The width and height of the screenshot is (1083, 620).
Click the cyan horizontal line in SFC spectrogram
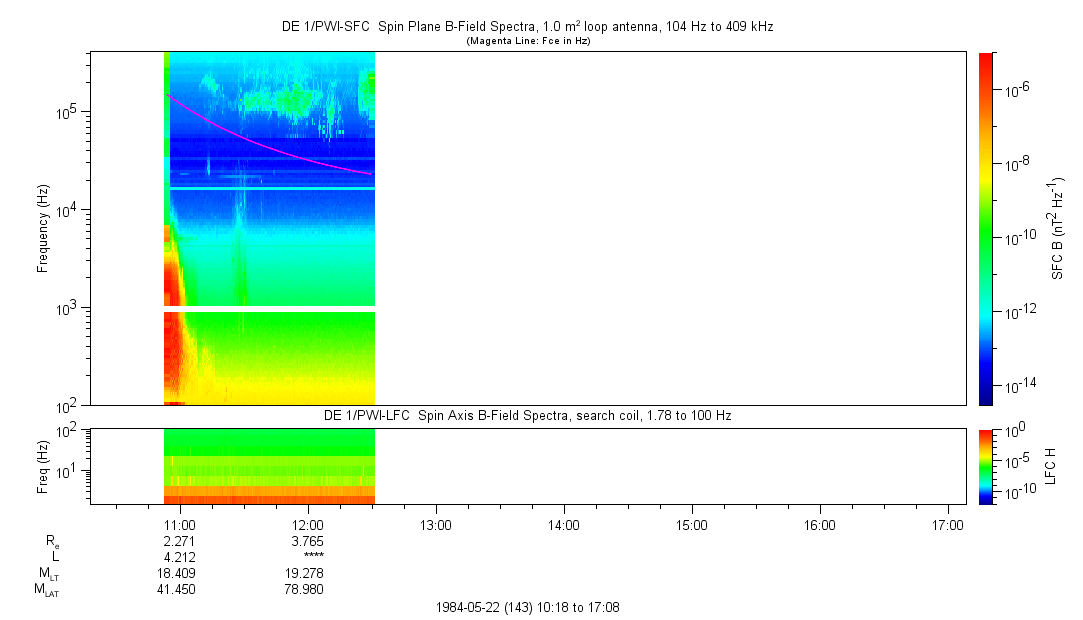[270, 188]
